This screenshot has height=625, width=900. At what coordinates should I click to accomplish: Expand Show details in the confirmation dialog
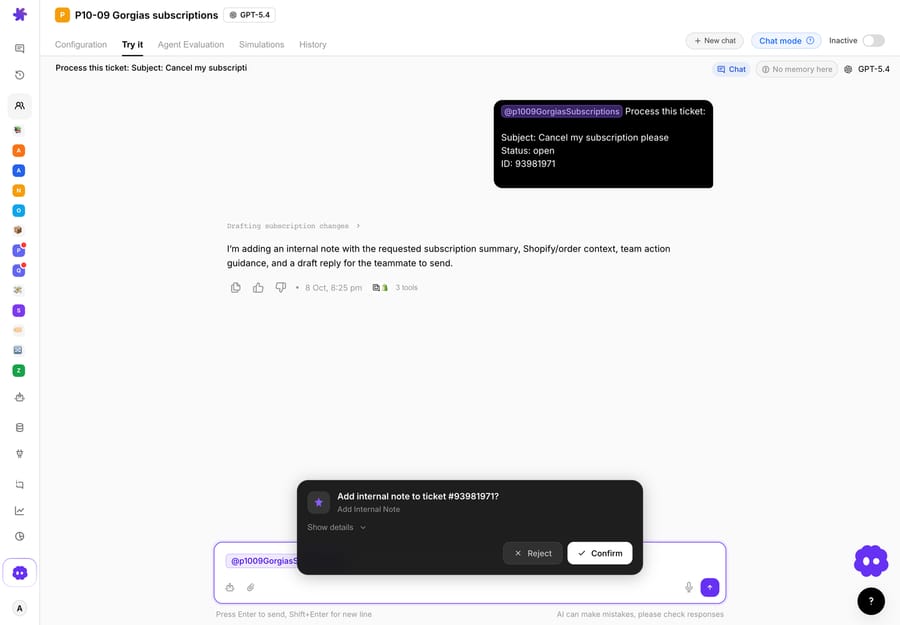coord(336,527)
